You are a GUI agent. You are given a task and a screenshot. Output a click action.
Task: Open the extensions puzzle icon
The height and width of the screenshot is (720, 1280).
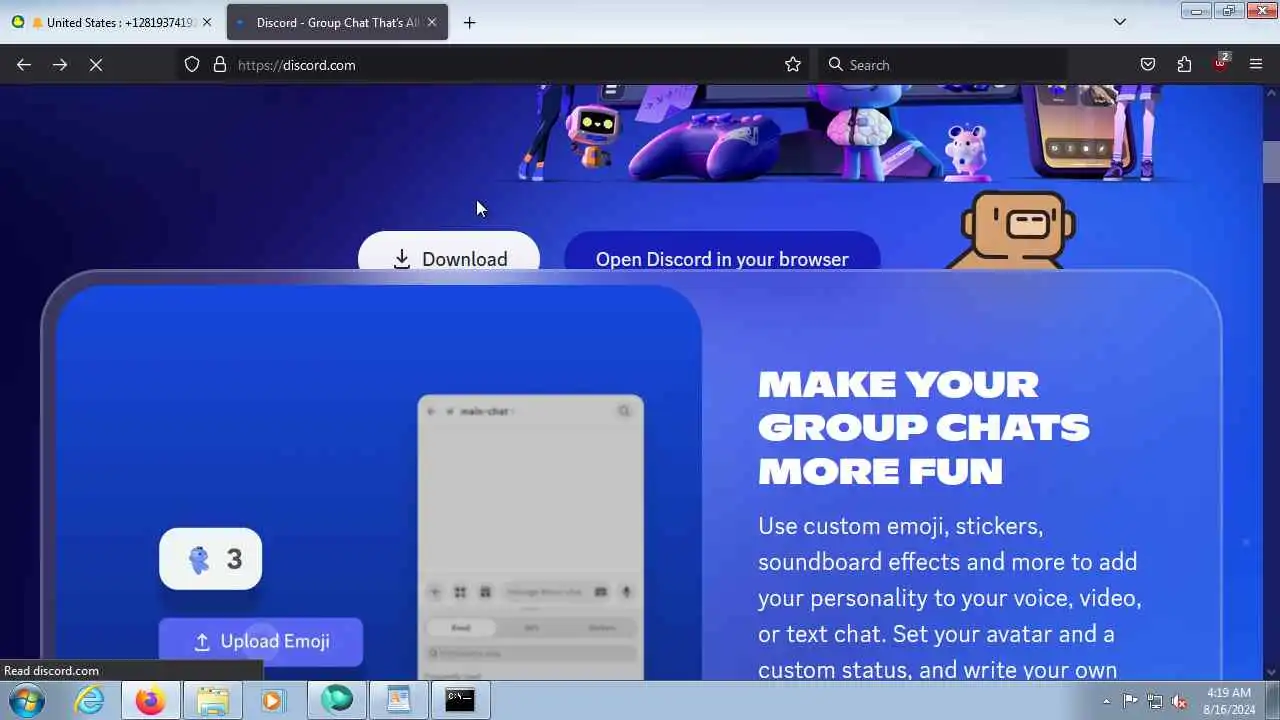1184,65
